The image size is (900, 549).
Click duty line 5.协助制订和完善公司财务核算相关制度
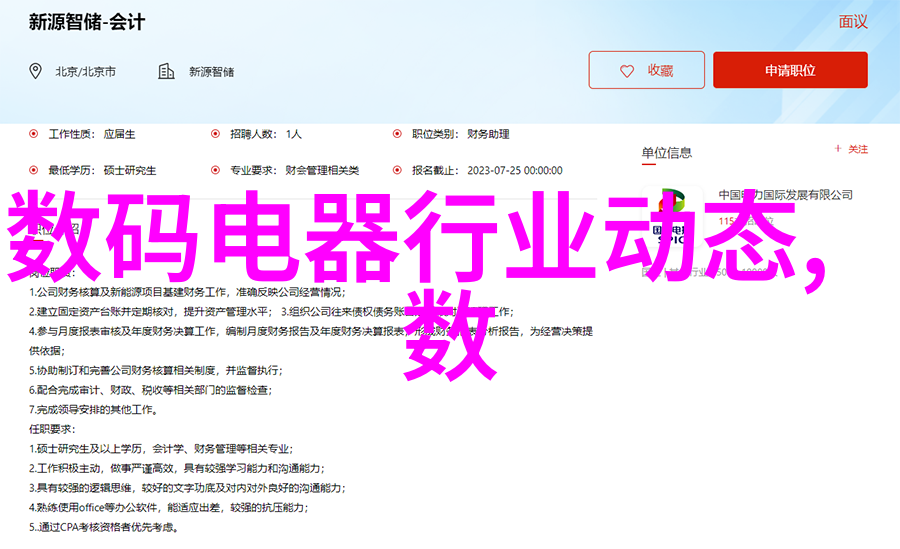tap(156, 370)
